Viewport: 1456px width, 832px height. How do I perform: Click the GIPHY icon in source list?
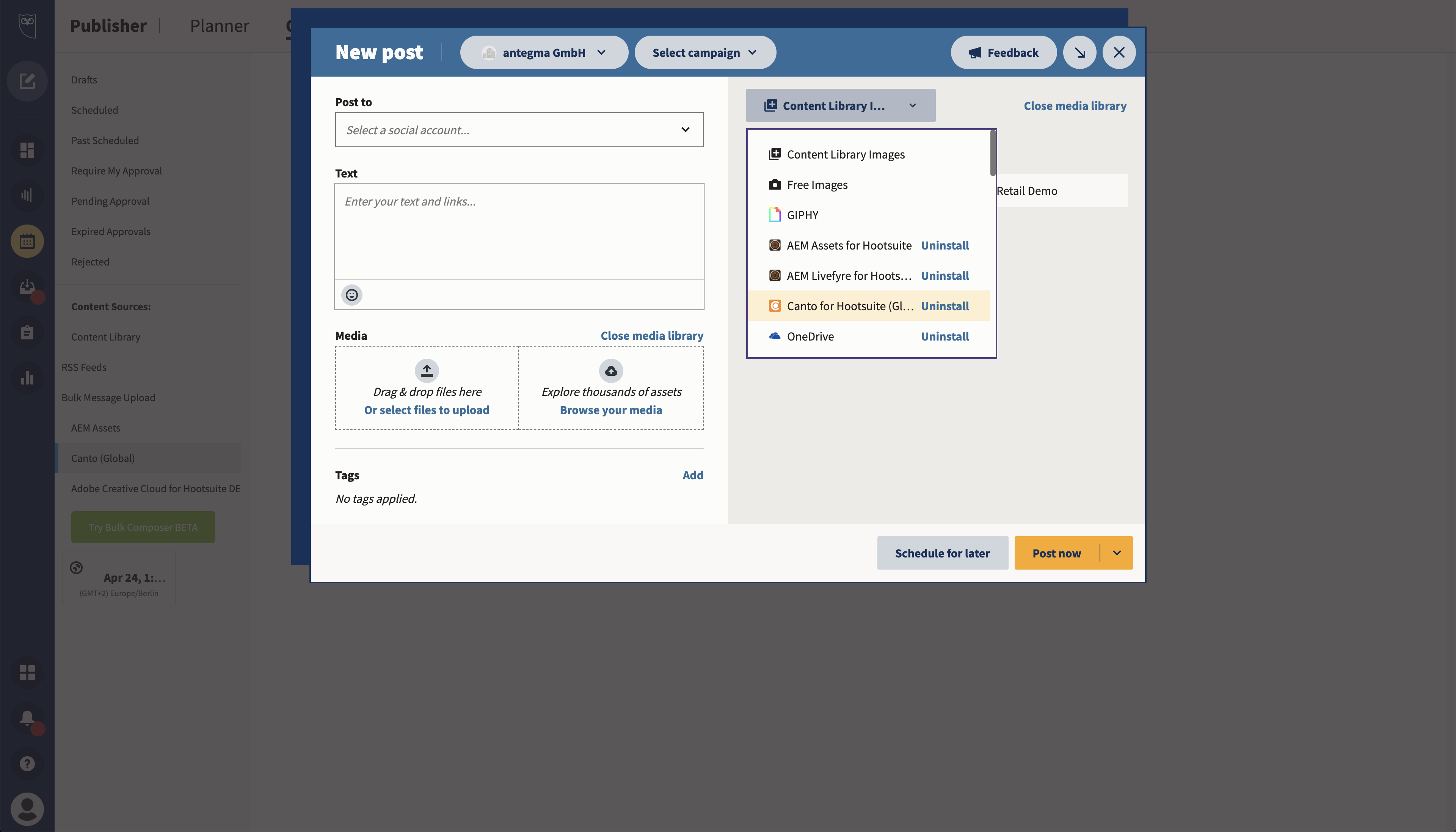pyautogui.click(x=775, y=215)
